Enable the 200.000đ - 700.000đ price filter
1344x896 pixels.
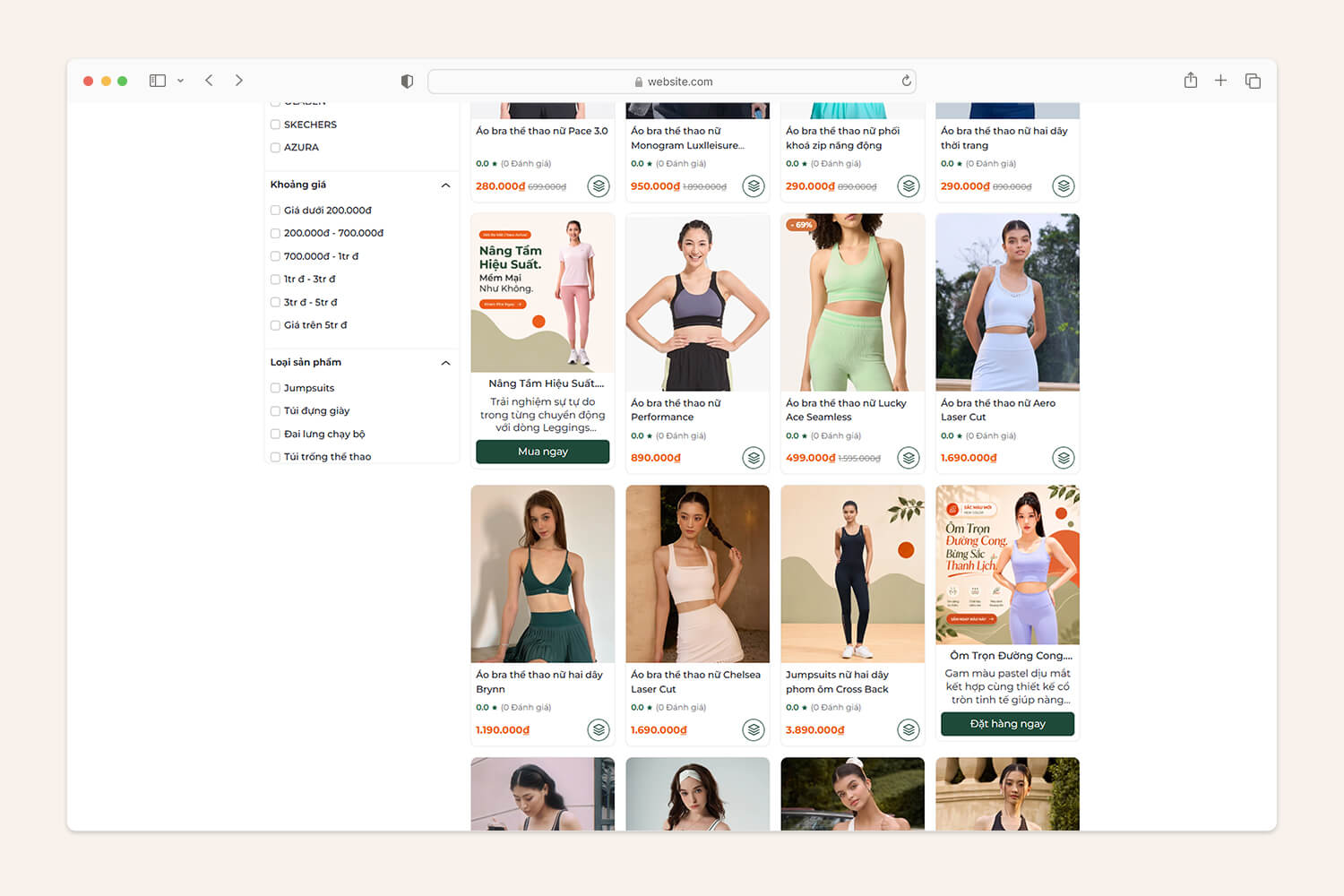click(x=275, y=233)
